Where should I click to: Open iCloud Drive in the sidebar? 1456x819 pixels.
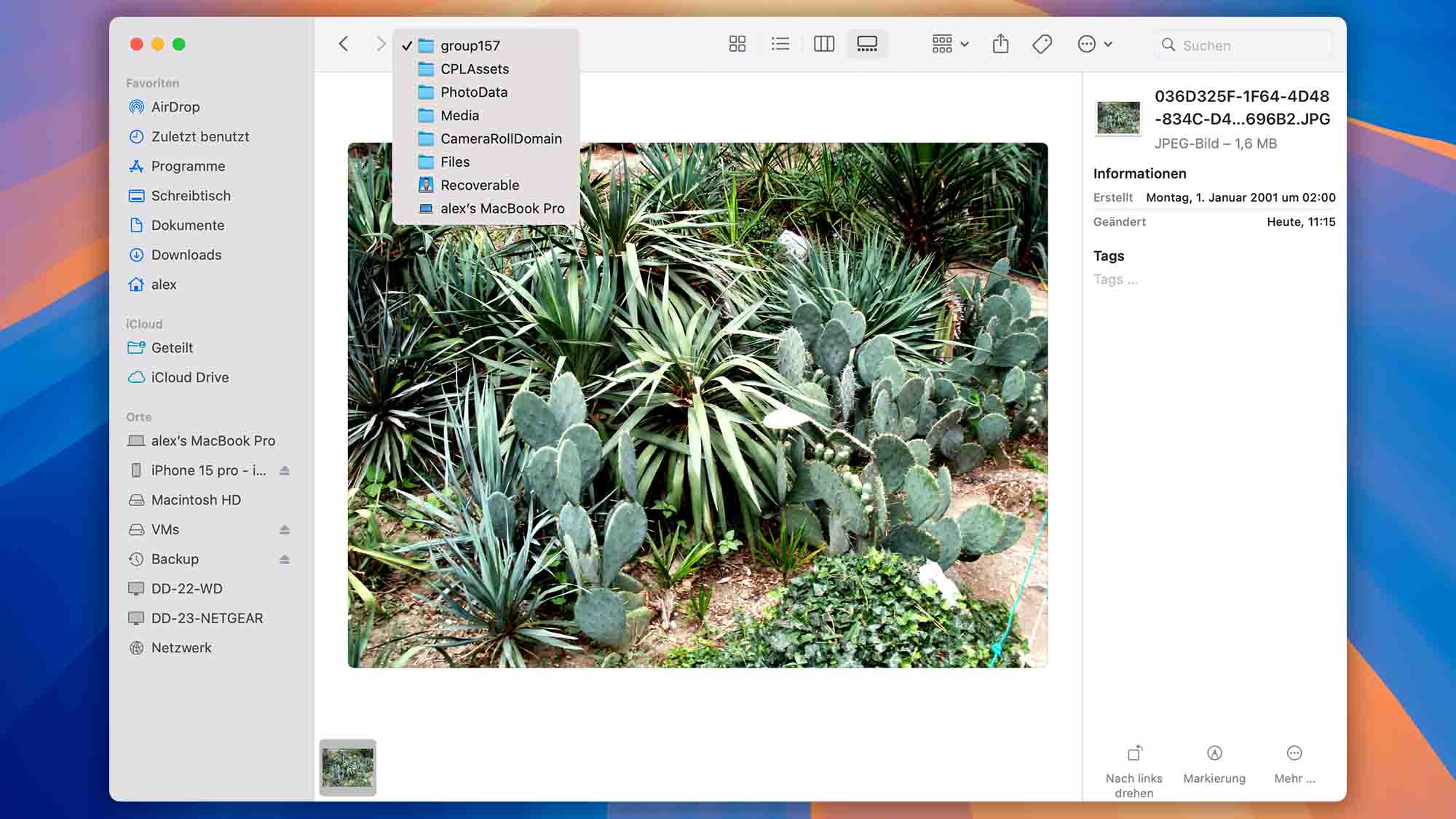coord(211,378)
